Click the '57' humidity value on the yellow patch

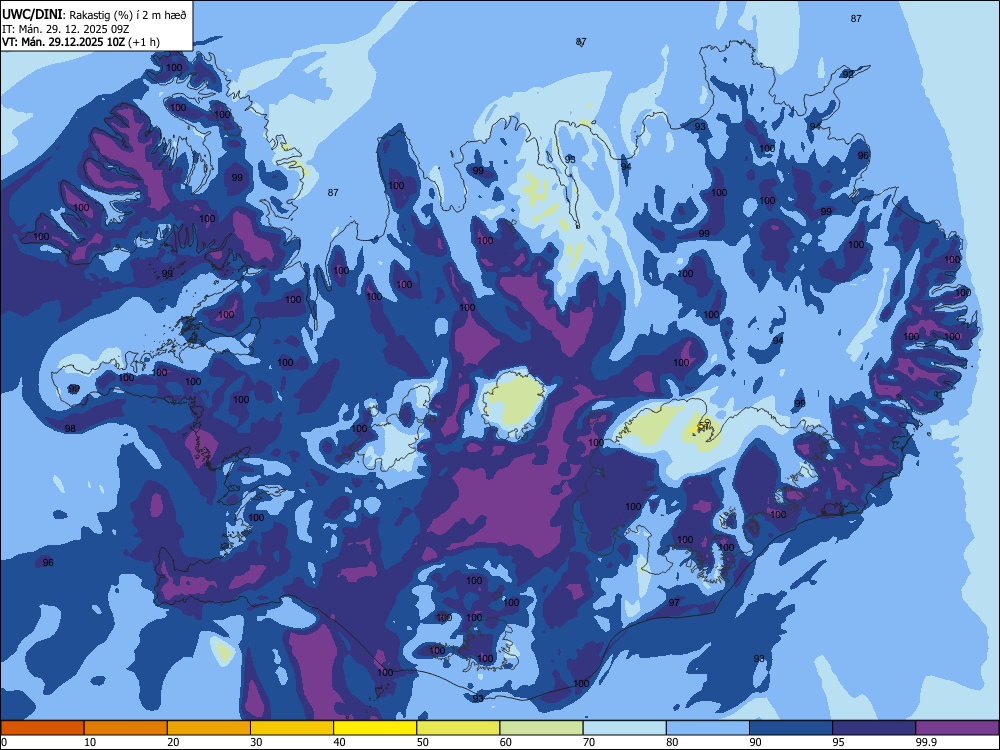tap(704, 425)
